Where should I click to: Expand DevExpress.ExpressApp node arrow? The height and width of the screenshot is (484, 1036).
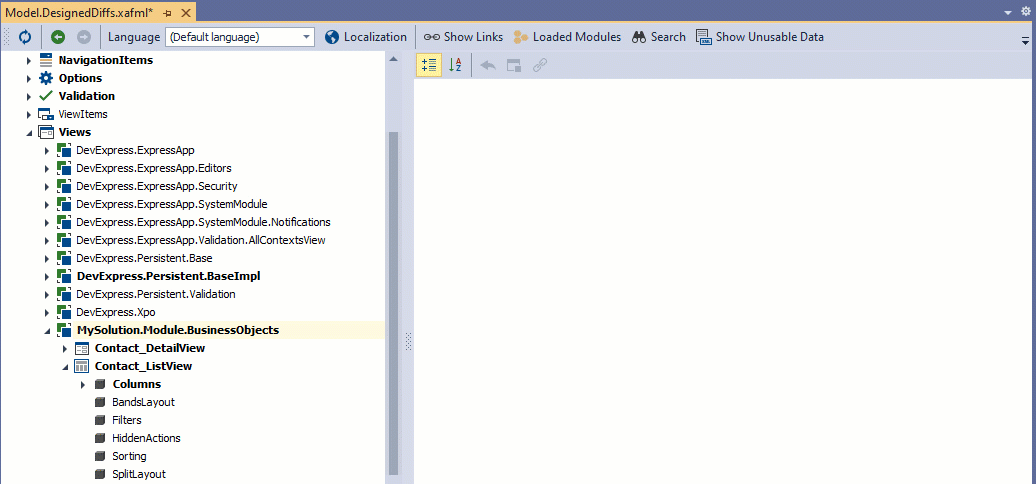tap(46, 151)
